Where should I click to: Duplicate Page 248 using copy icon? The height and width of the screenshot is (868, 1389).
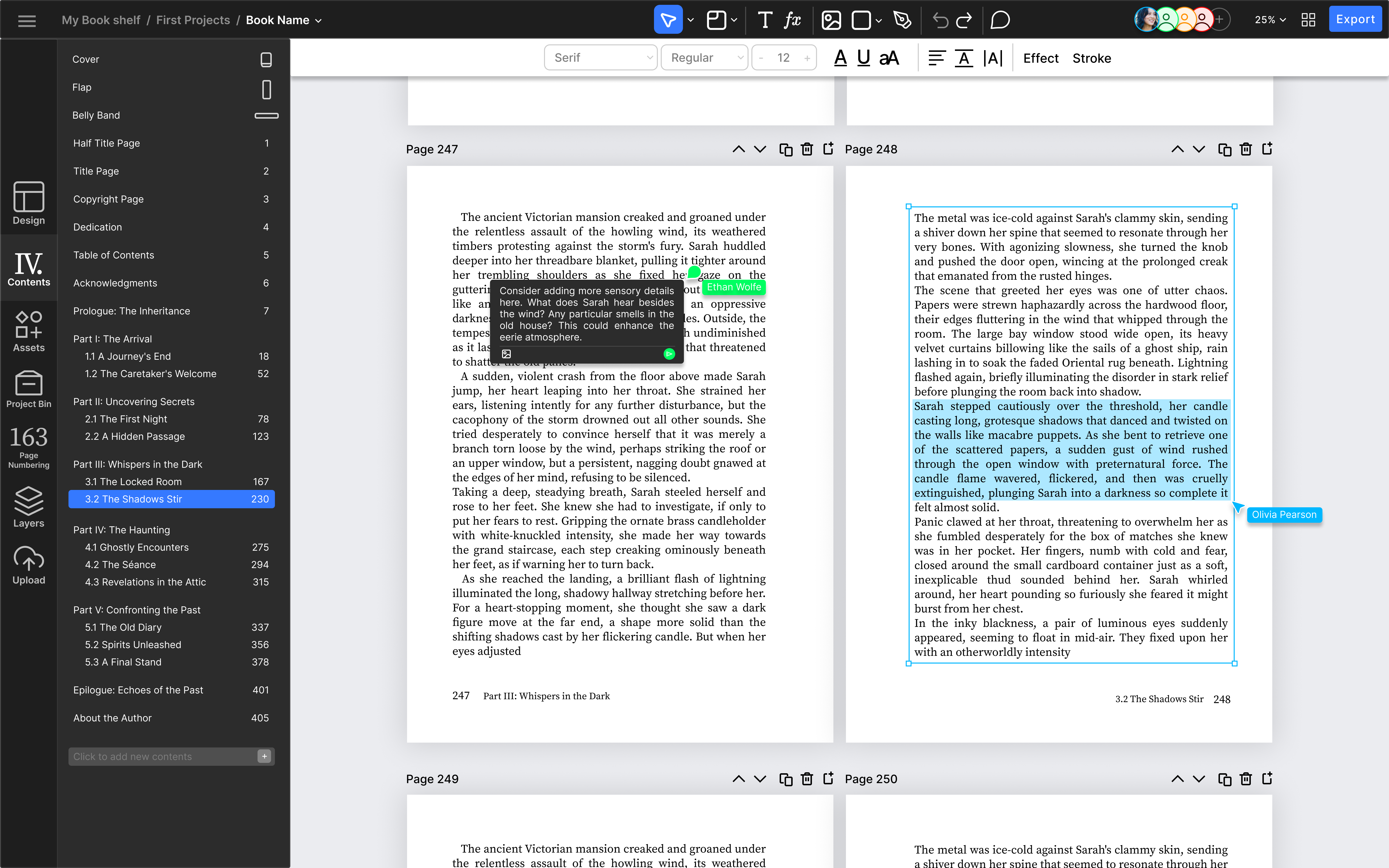(1224, 149)
